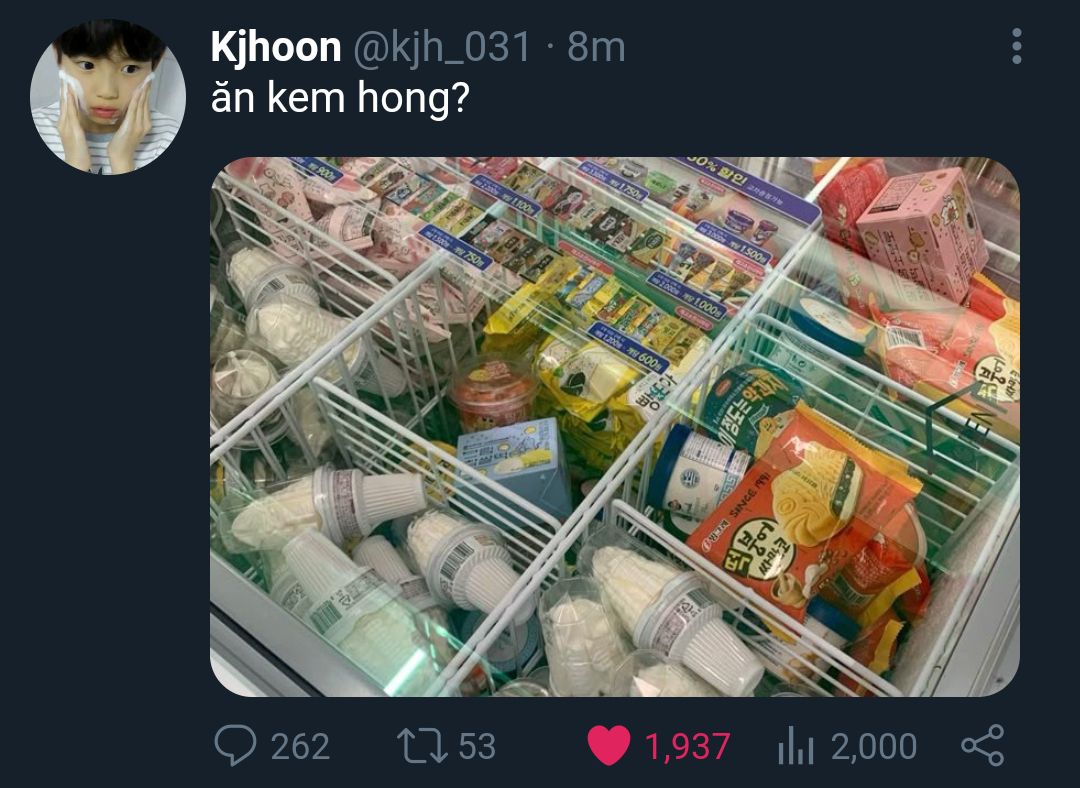Click the 2,000 views count
Screen dimensions: 1080x788
(x=873, y=747)
